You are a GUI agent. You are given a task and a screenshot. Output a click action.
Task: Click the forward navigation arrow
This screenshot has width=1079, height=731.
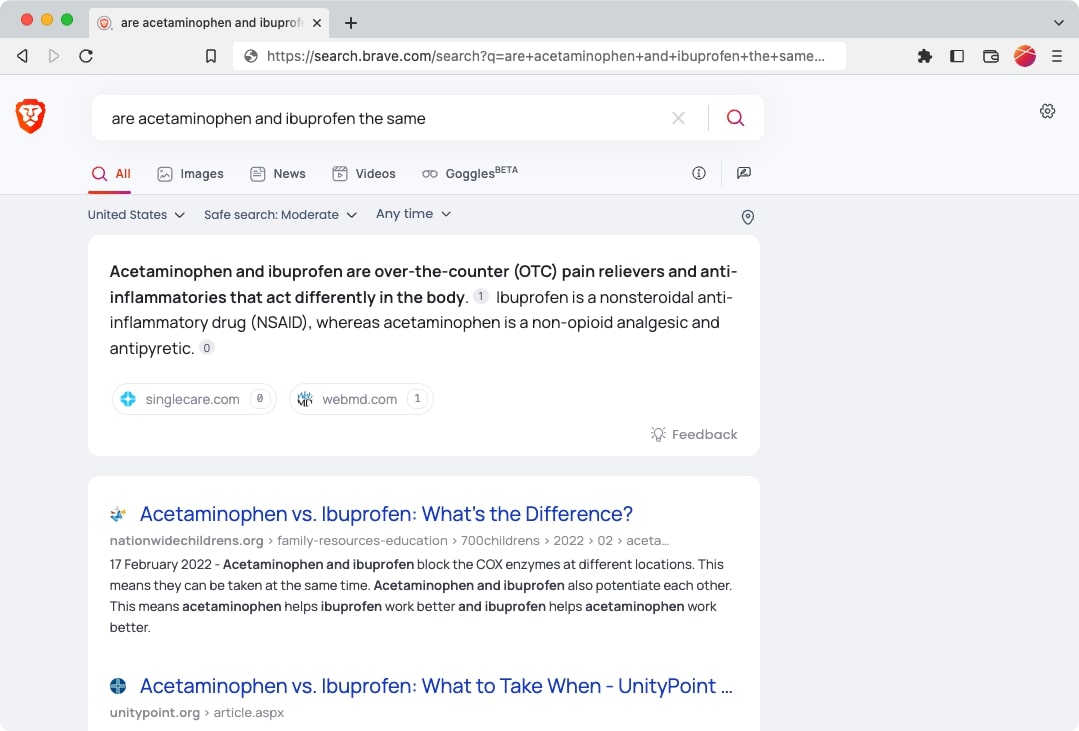[x=54, y=56]
